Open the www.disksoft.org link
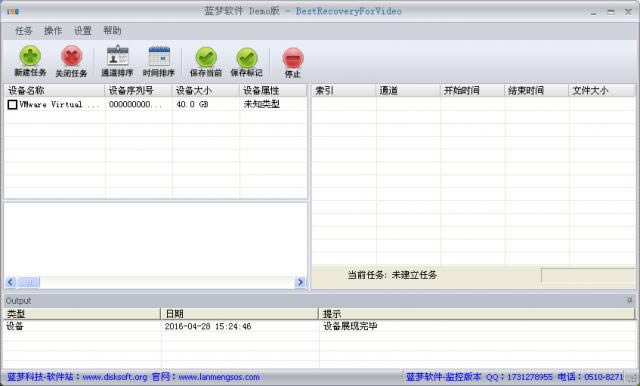The image size is (640, 386). [115, 377]
